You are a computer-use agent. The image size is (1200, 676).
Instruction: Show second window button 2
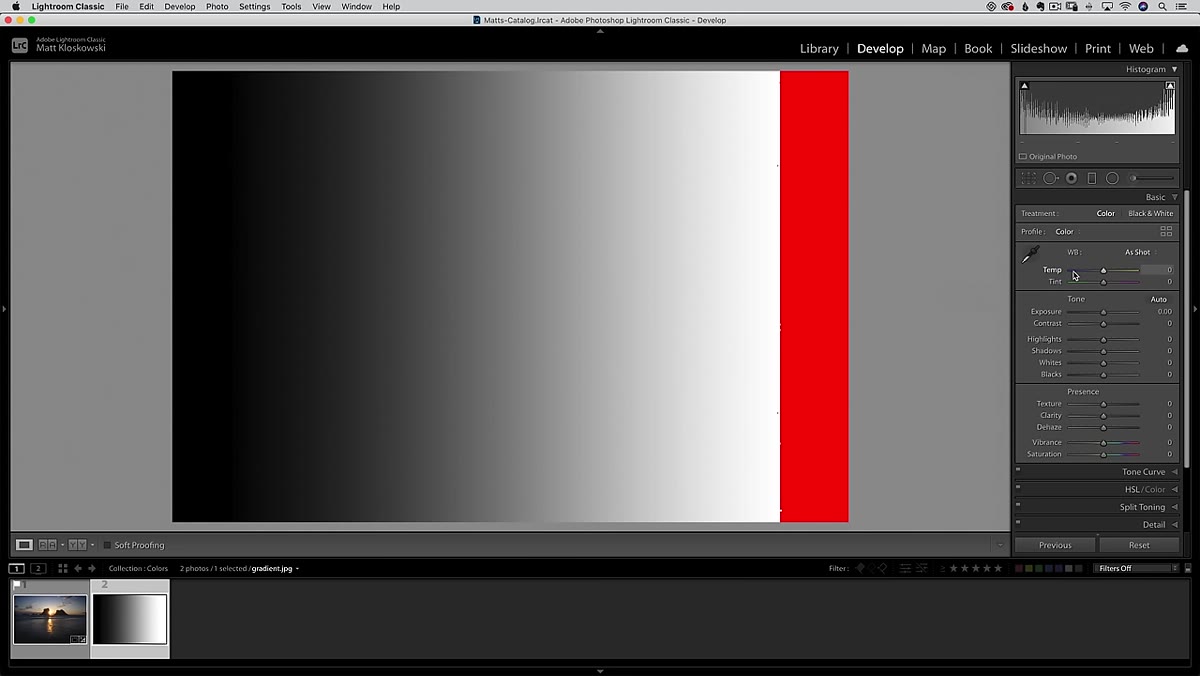pyautogui.click(x=38, y=568)
